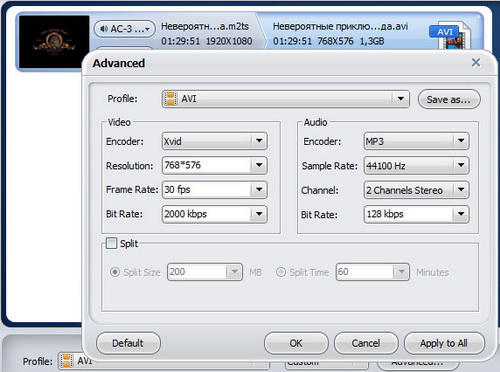Open the Resolution 768*576 dropdown arrow

tap(259, 165)
